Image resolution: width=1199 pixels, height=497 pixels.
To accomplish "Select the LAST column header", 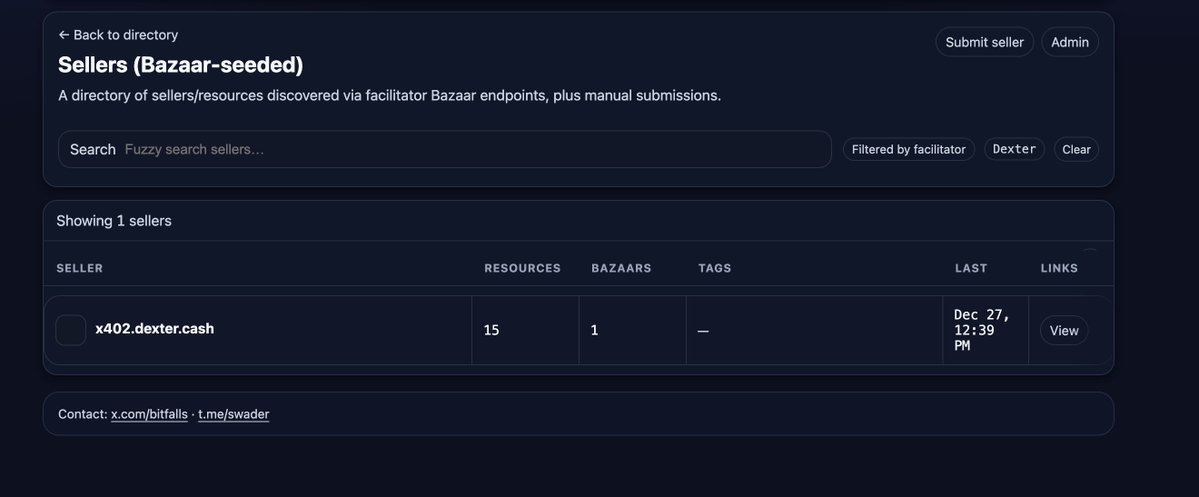I will pos(970,268).
